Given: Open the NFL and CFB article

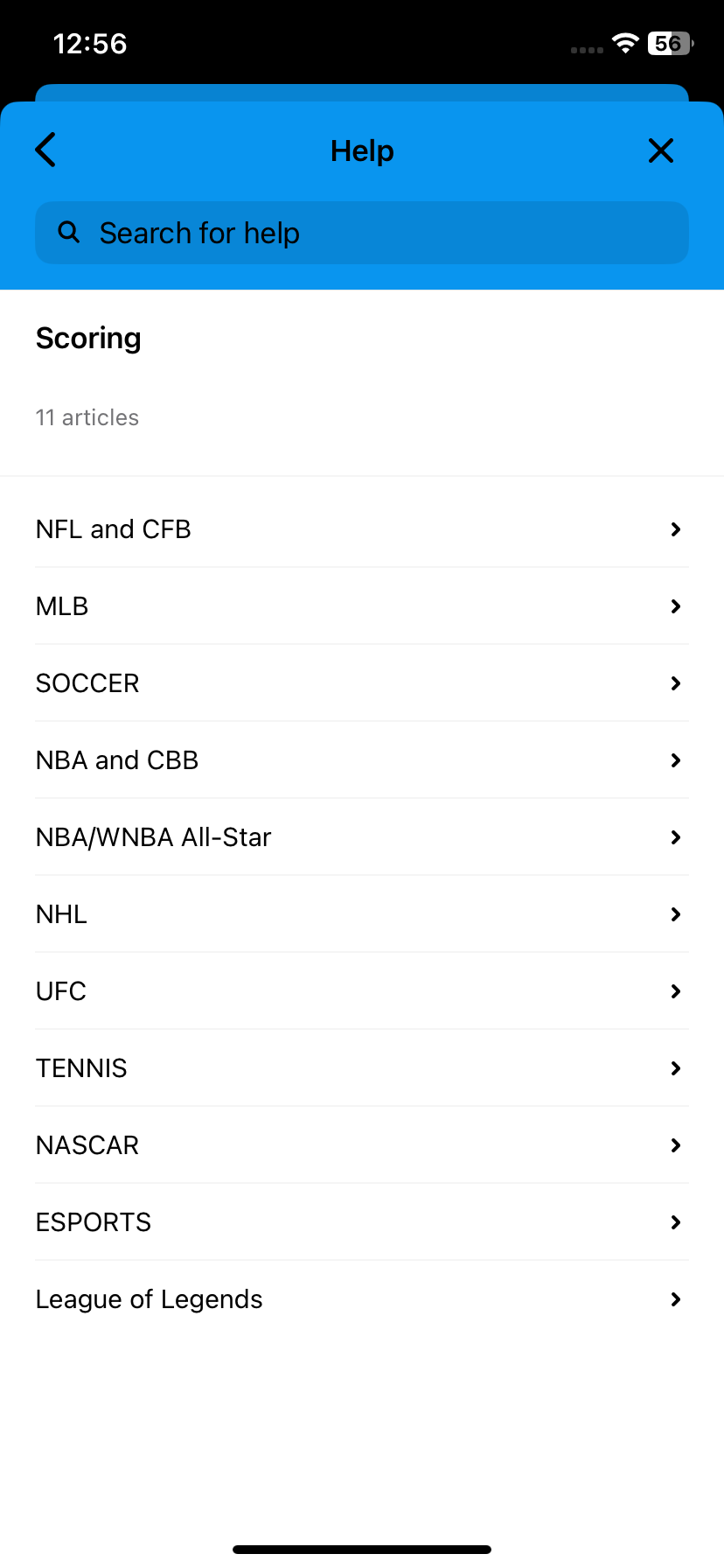Looking at the screenshot, I should [x=362, y=529].
